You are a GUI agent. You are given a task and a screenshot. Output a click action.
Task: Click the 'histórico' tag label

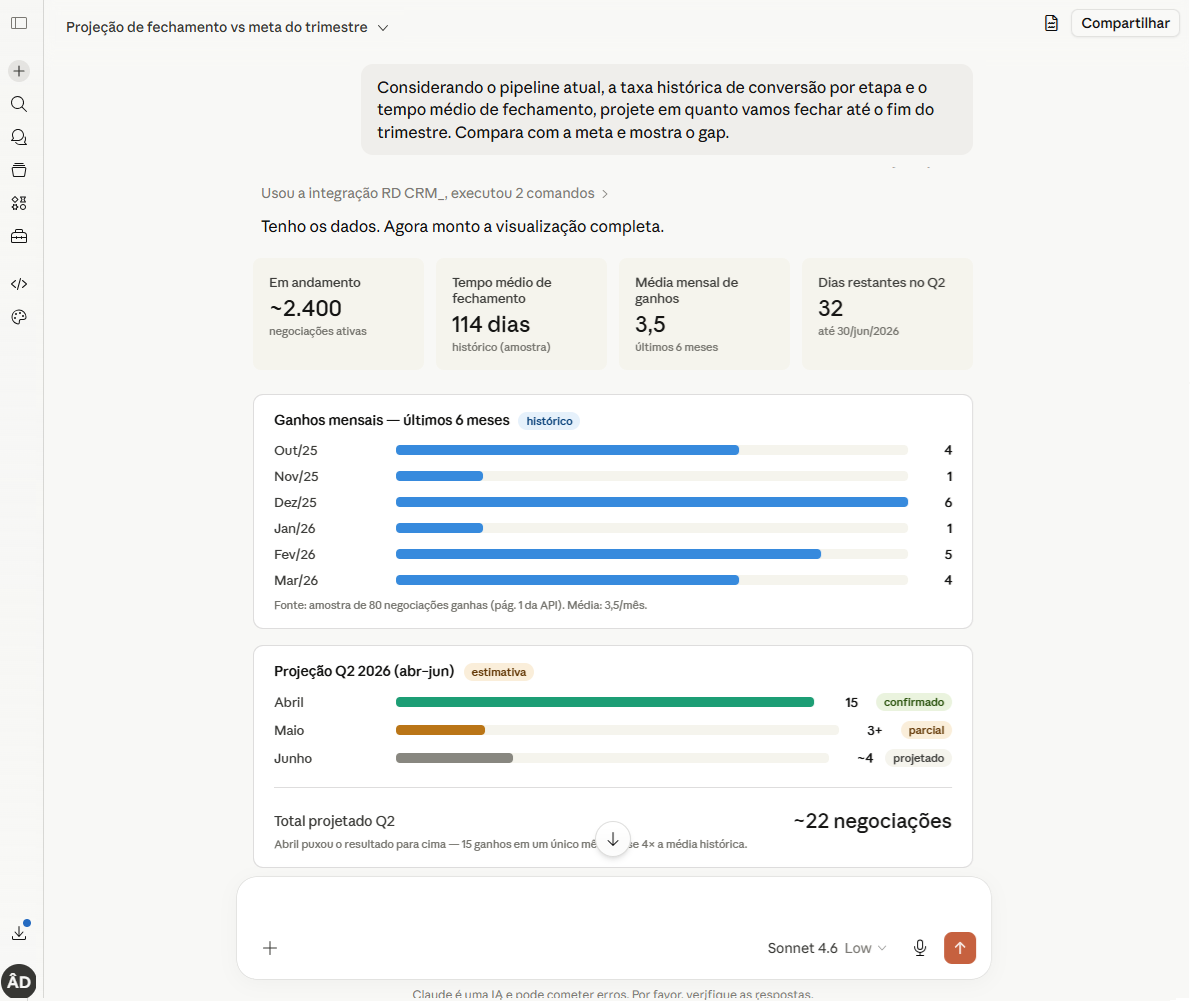point(549,421)
